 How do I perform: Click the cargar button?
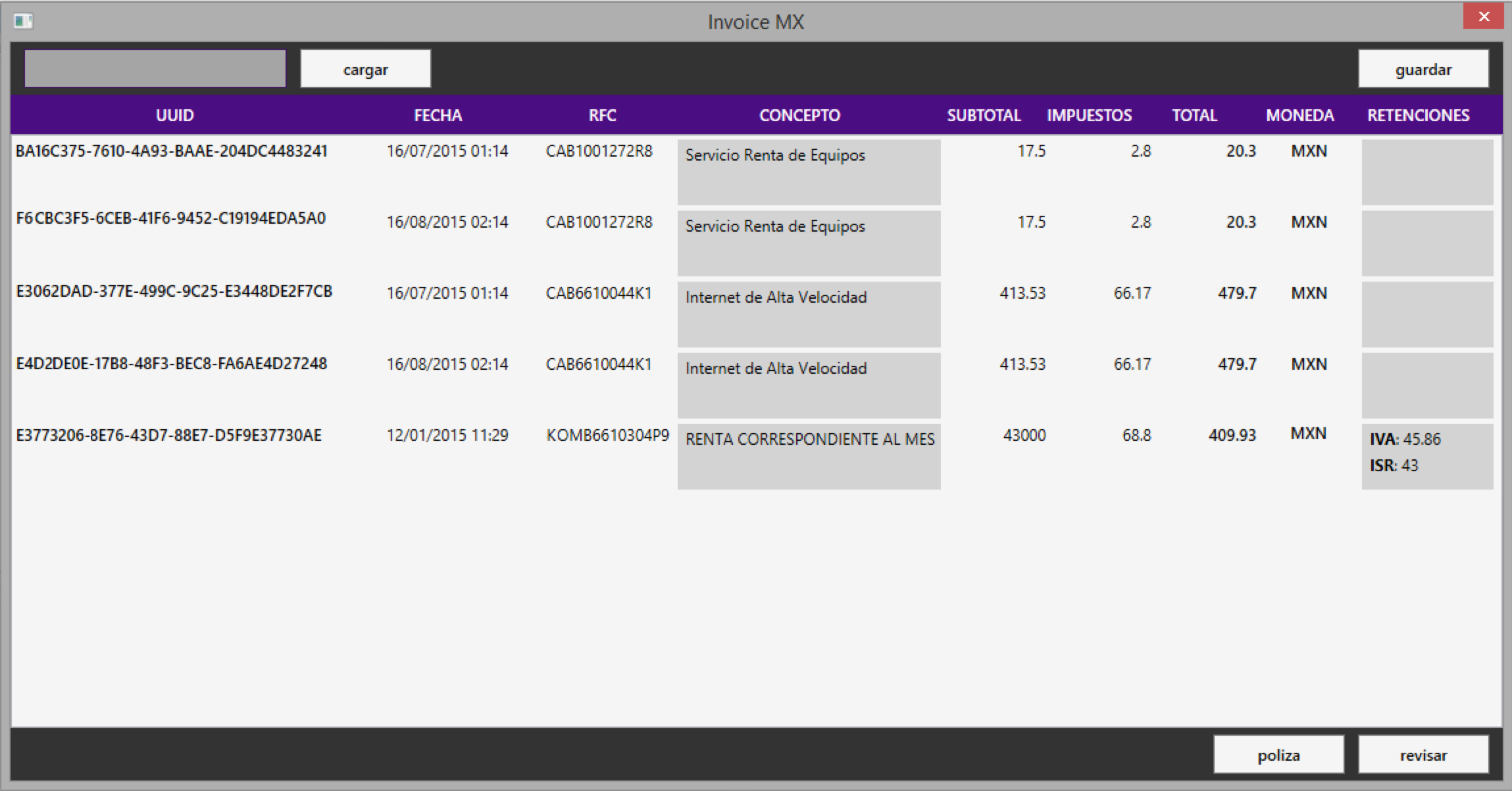point(365,69)
